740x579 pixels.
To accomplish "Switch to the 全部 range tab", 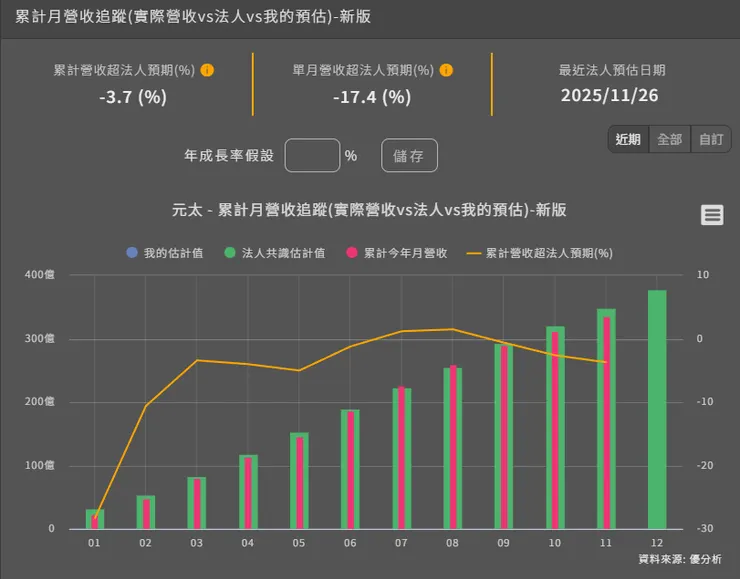I will (670, 139).
